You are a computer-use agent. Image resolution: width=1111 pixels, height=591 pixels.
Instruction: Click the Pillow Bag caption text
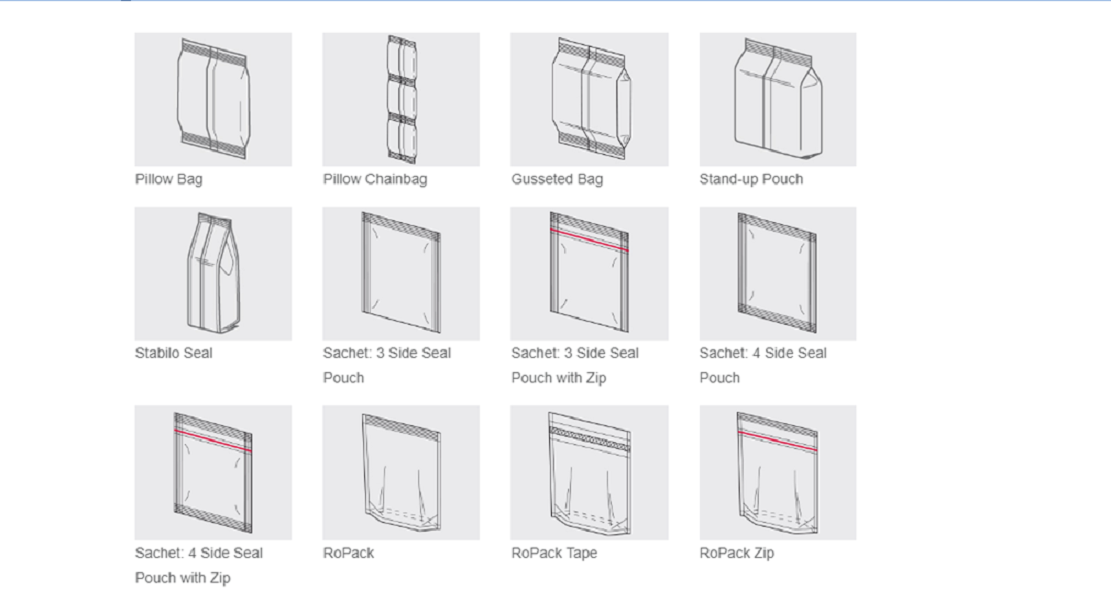coord(169,179)
